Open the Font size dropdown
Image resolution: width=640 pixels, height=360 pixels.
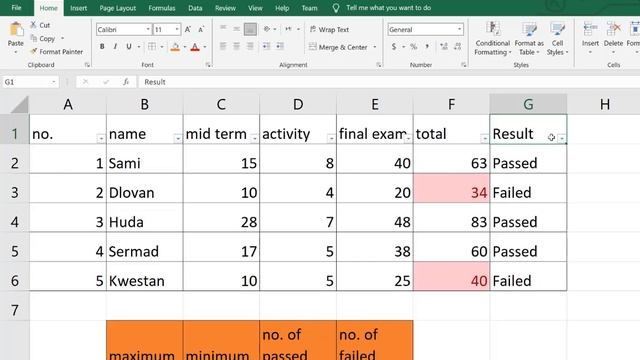(x=177, y=29)
